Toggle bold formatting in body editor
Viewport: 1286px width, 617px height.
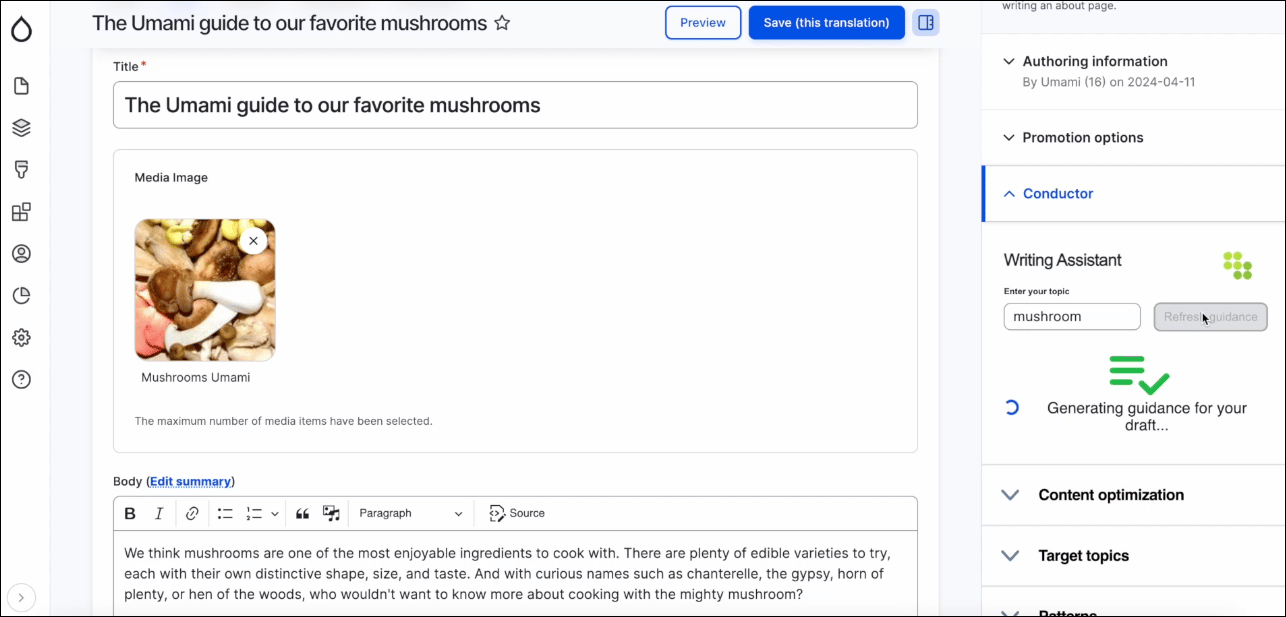pyautogui.click(x=130, y=513)
